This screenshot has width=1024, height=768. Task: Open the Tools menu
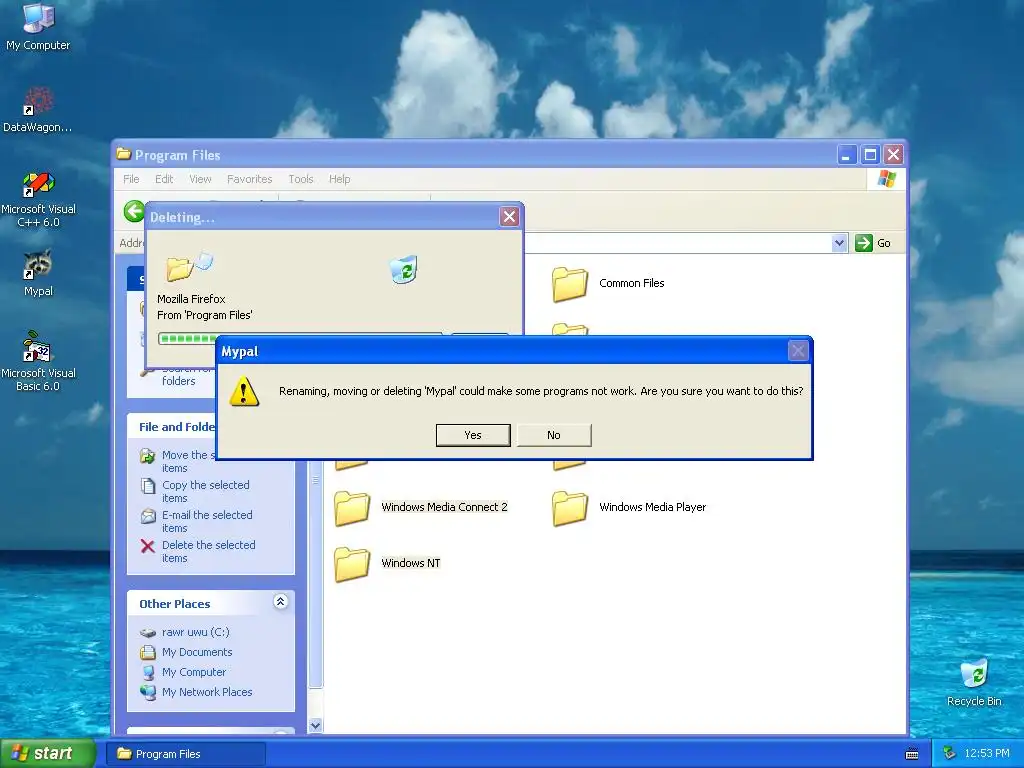pos(301,179)
